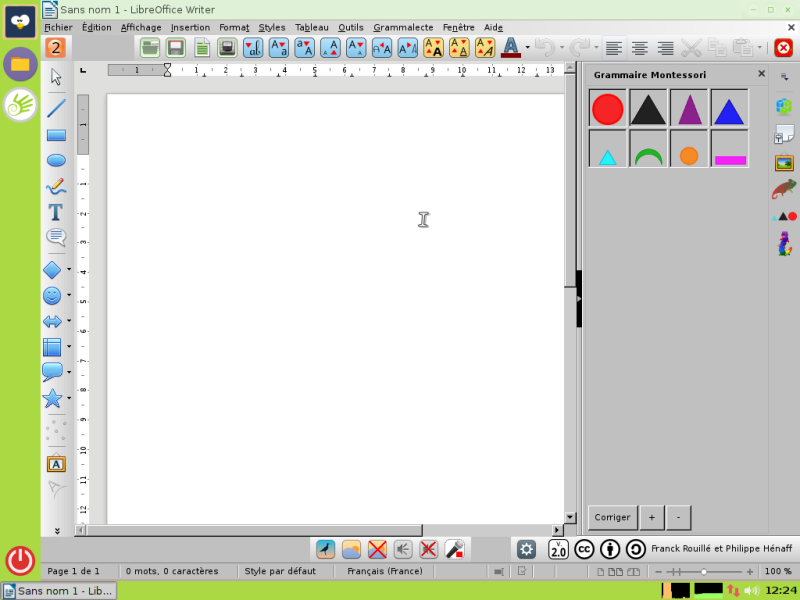Image resolution: width=800 pixels, height=600 pixels.
Task: Click the Open document folder icon
Action: coord(150,48)
